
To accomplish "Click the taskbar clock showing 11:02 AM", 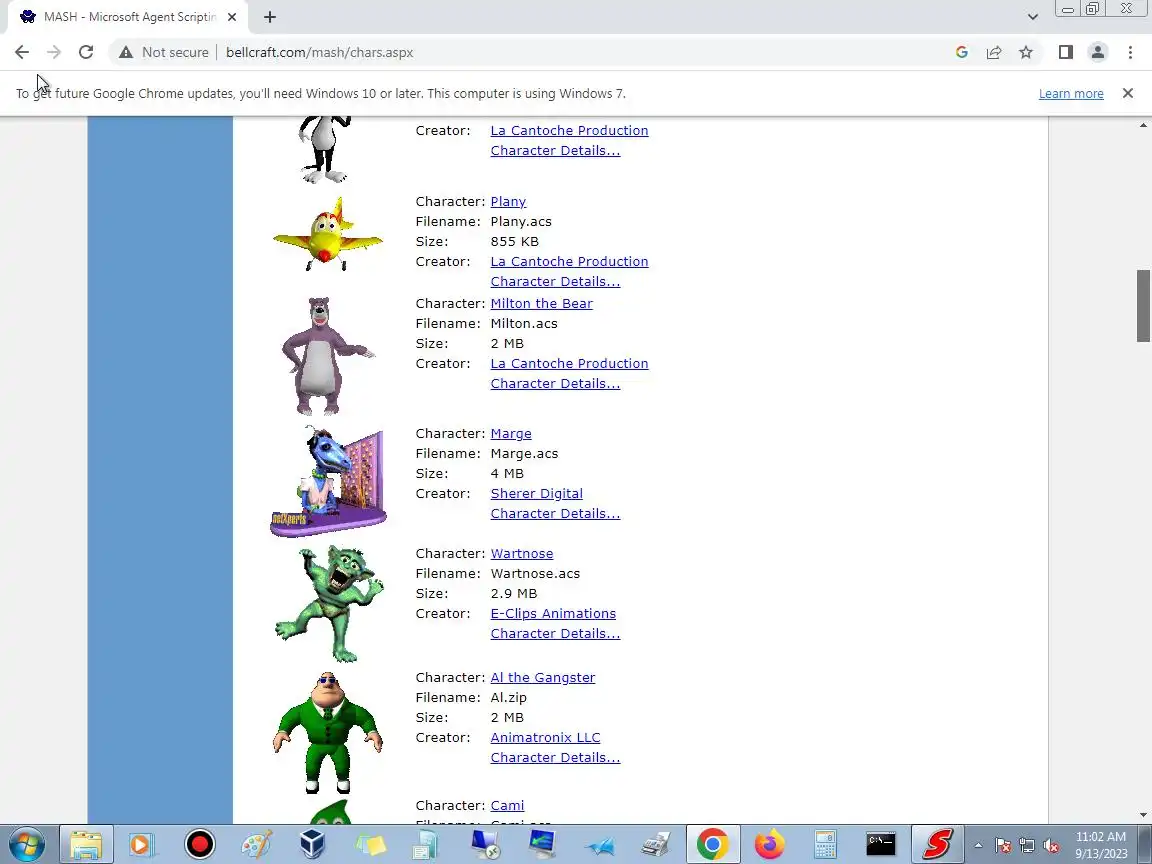I will click(x=1101, y=845).
